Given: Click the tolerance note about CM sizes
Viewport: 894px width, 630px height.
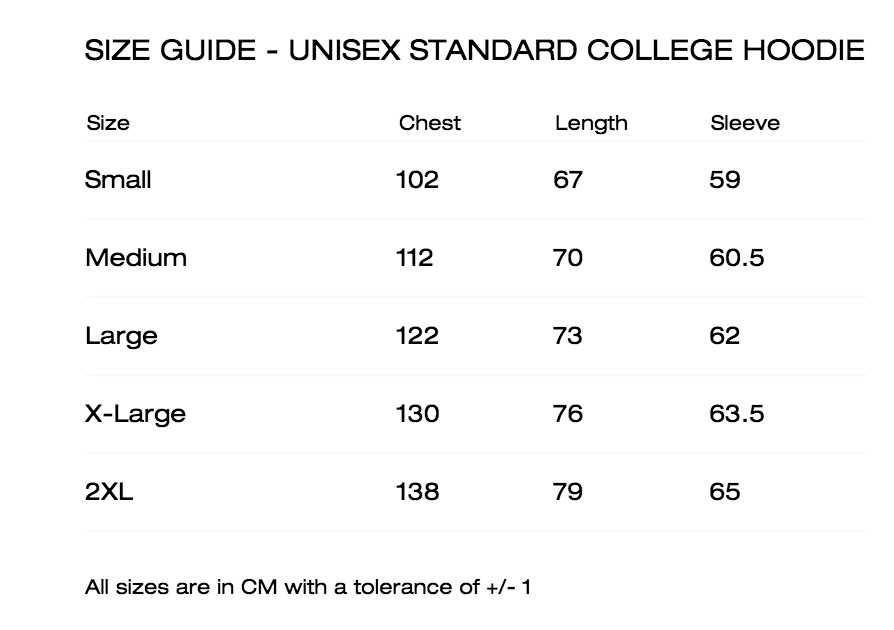Looking at the screenshot, I should pos(308,587).
